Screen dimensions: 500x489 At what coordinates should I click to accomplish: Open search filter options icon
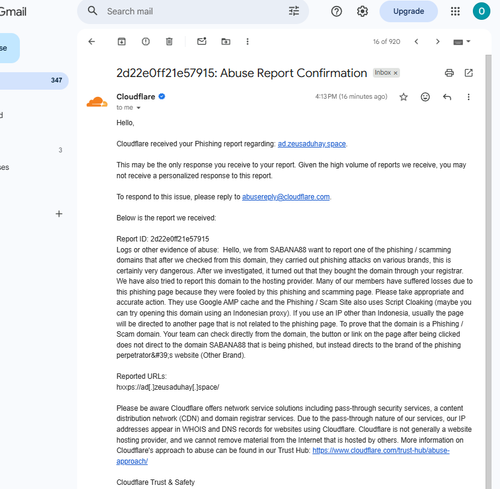(294, 11)
